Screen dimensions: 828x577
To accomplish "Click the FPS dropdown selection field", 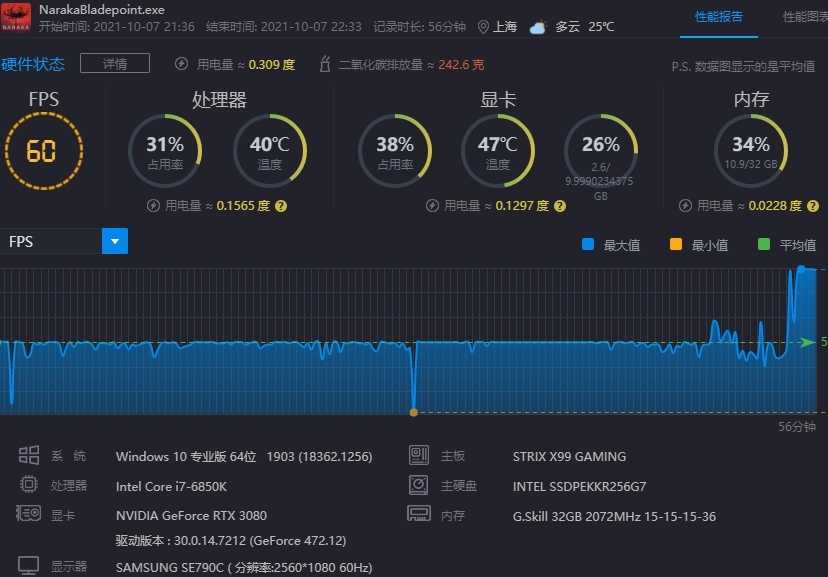I will coord(51,241).
